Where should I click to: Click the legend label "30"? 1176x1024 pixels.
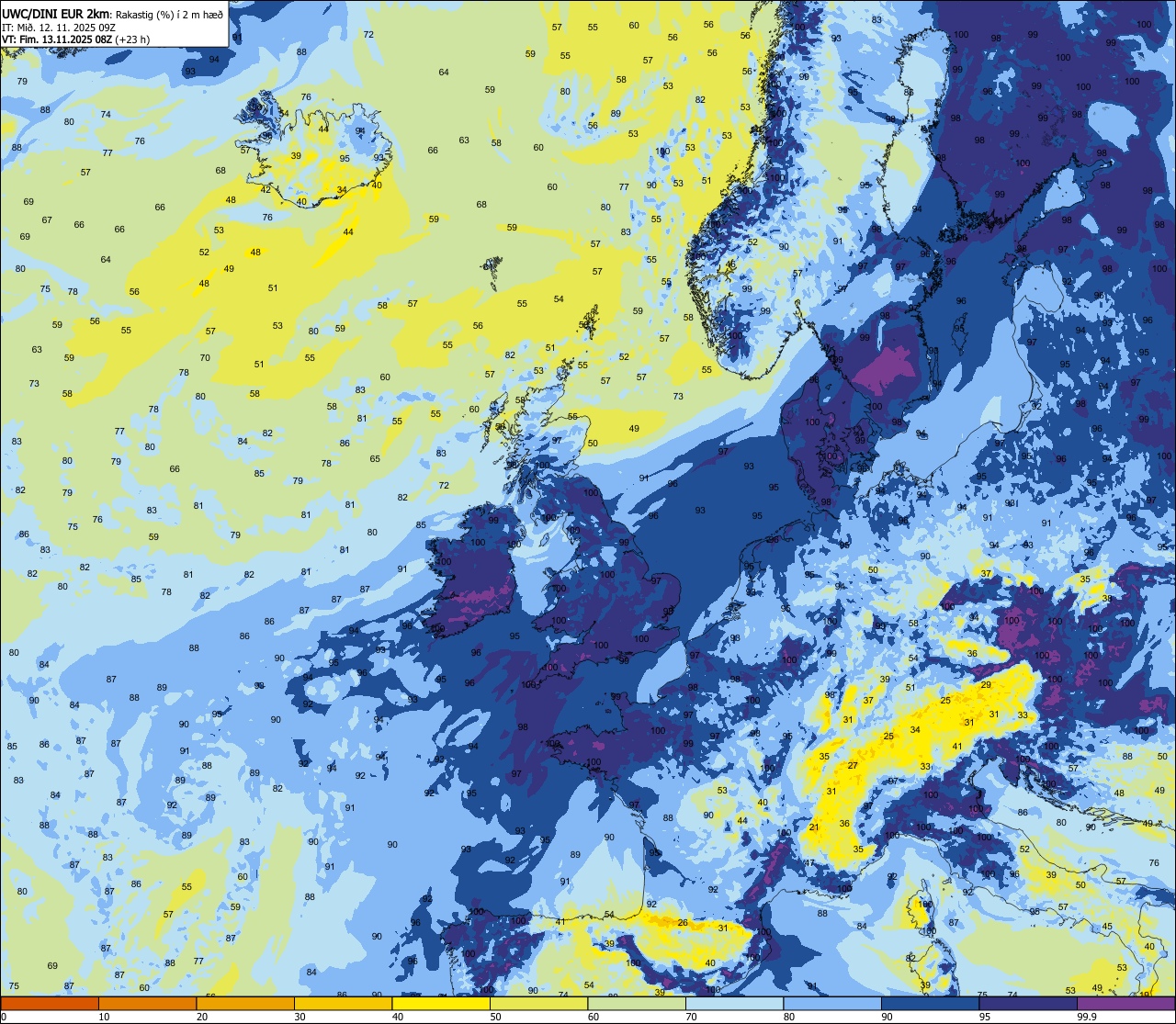300,1017
